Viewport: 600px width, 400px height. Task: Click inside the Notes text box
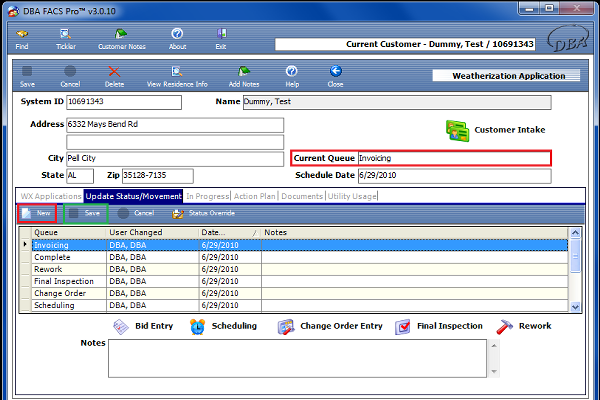(297, 358)
